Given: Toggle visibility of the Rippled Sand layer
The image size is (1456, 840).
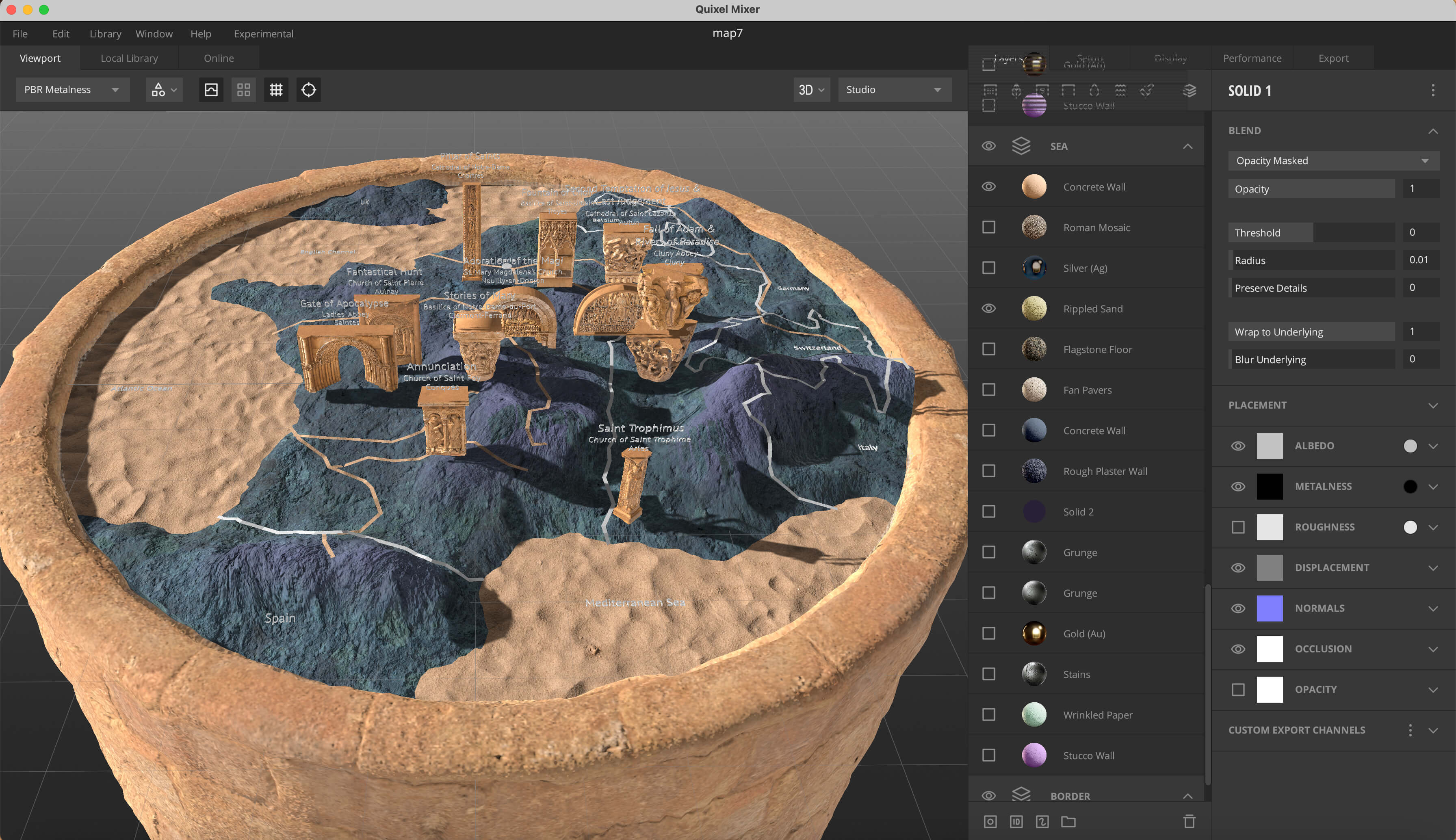Looking at the screenshot, I should [x=988, y=308].
